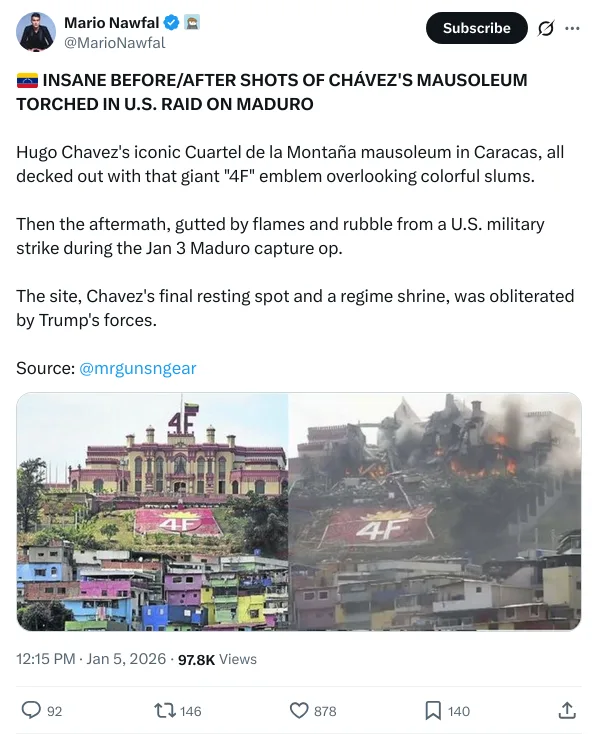Open Mario Nawfal's profile avatar
Screen dimensions: 598x734
coord(36,32)
